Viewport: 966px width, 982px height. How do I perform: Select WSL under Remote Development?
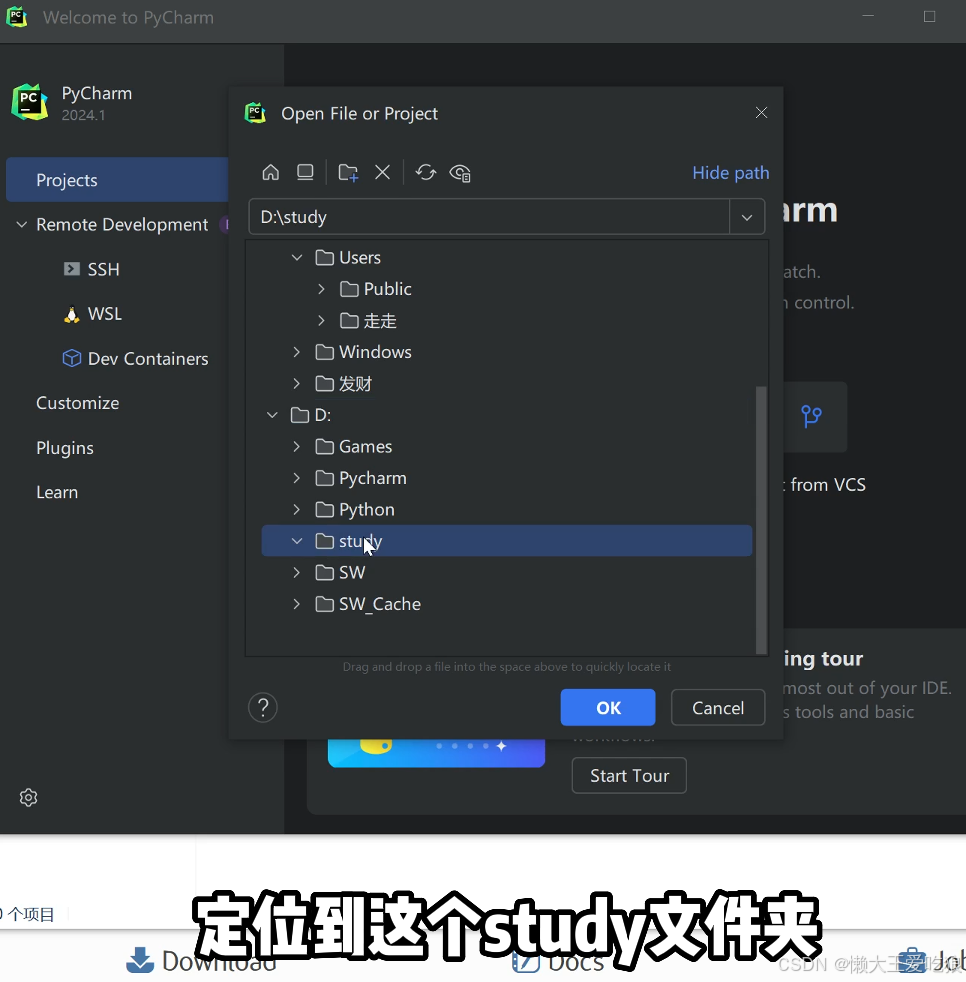(105, 314)
